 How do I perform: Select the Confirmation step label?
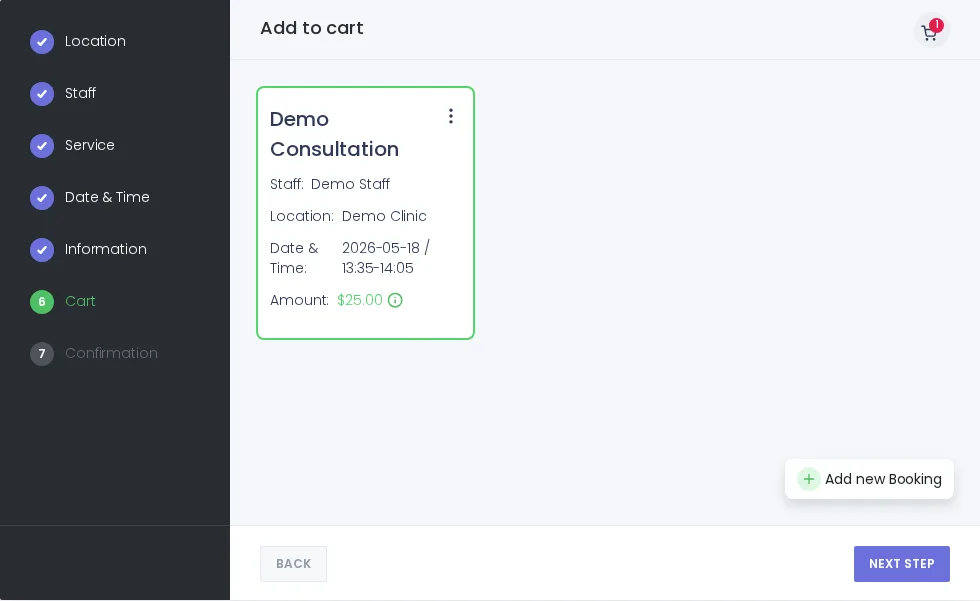tap(111, 353)
